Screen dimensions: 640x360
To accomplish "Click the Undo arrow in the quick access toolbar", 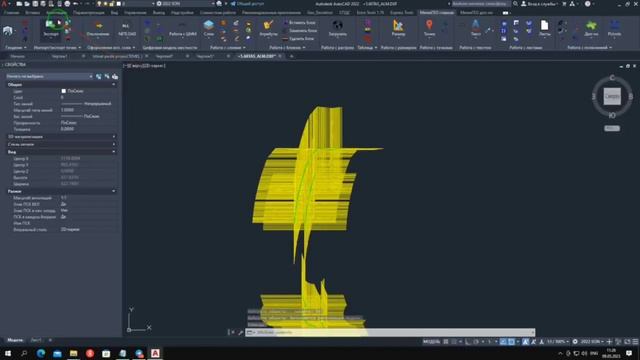I will [76, 4].
